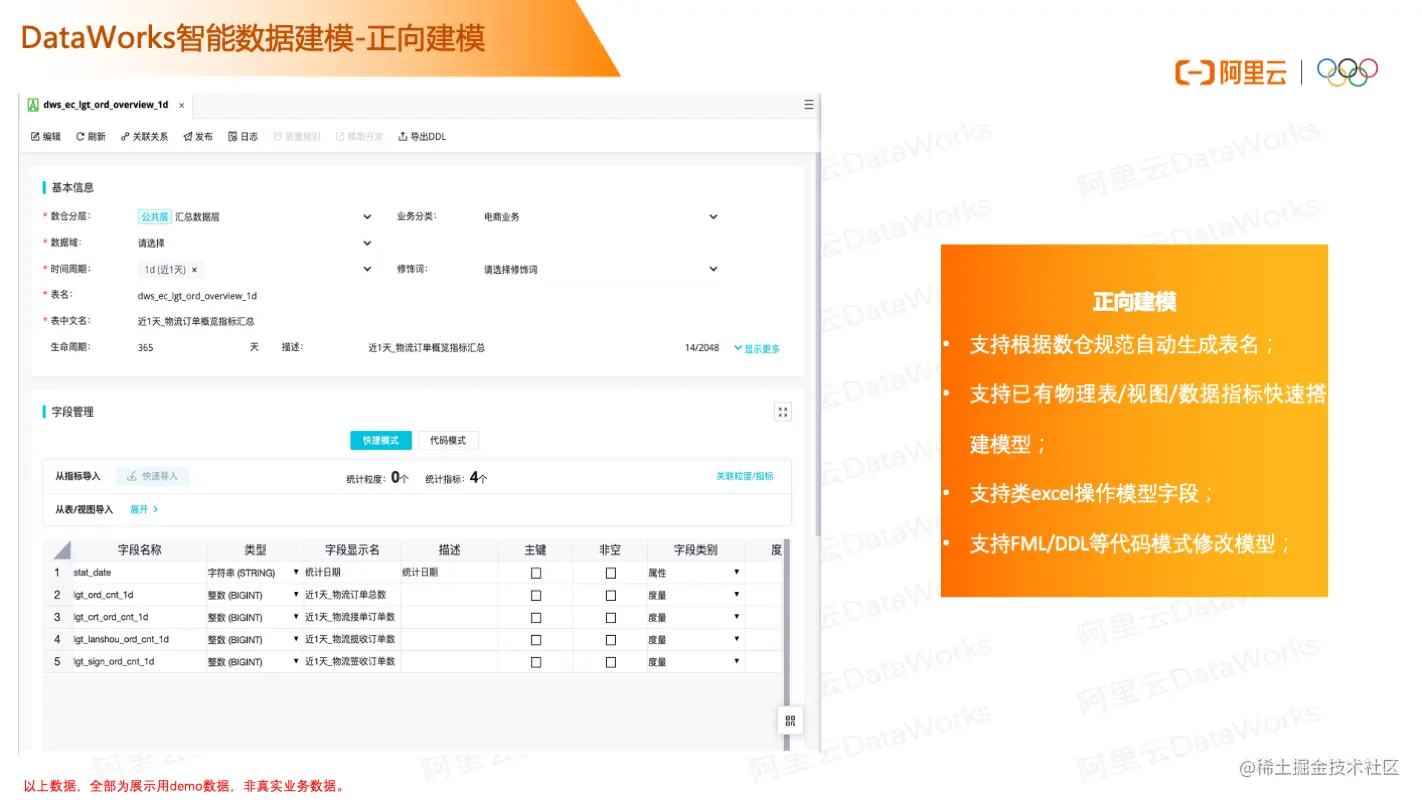
Task: Toggle 非空 checkbox for stat_date
Action: [611, 573]
